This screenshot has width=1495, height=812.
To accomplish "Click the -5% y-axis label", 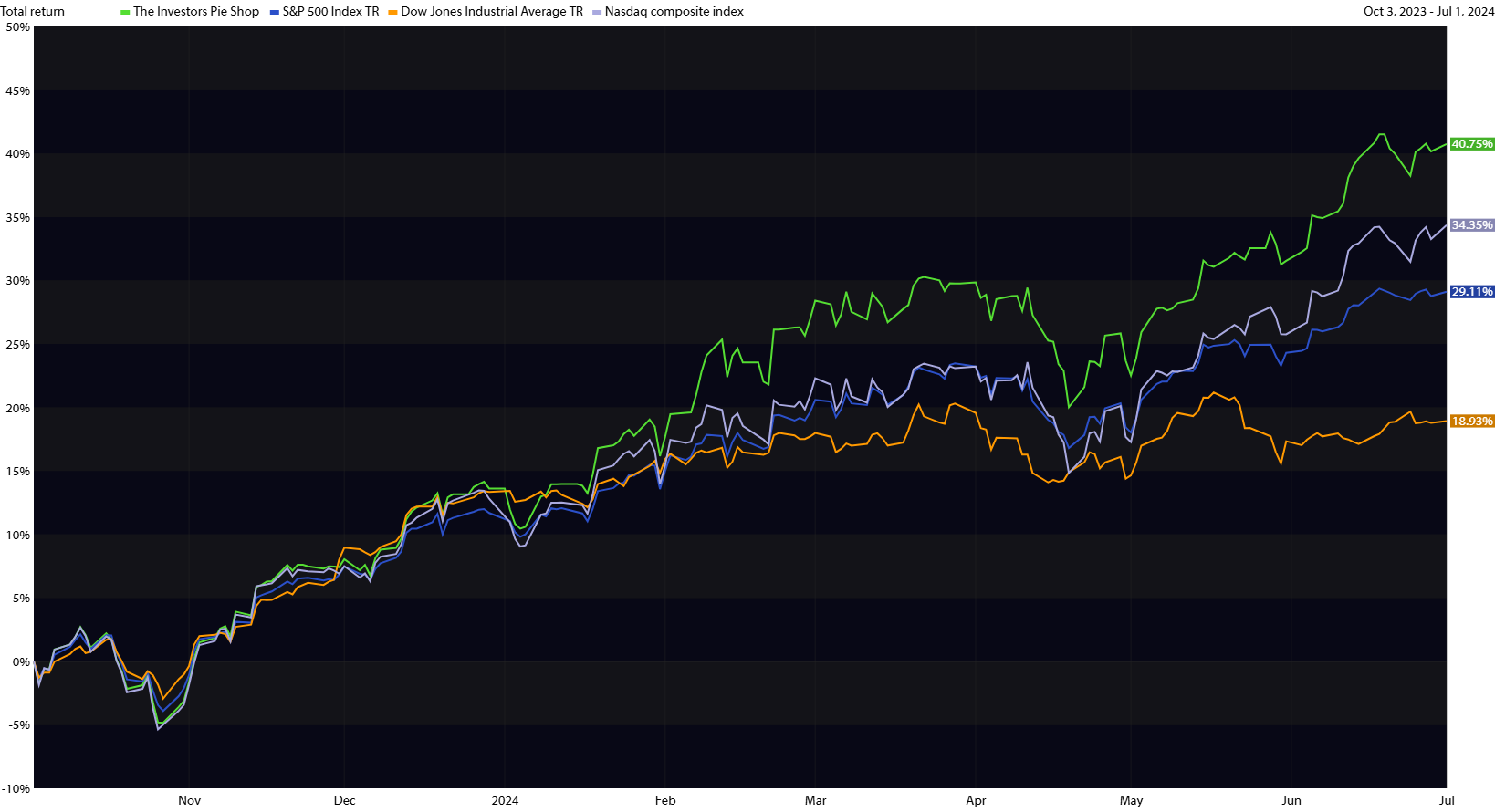I will point(19,725).
